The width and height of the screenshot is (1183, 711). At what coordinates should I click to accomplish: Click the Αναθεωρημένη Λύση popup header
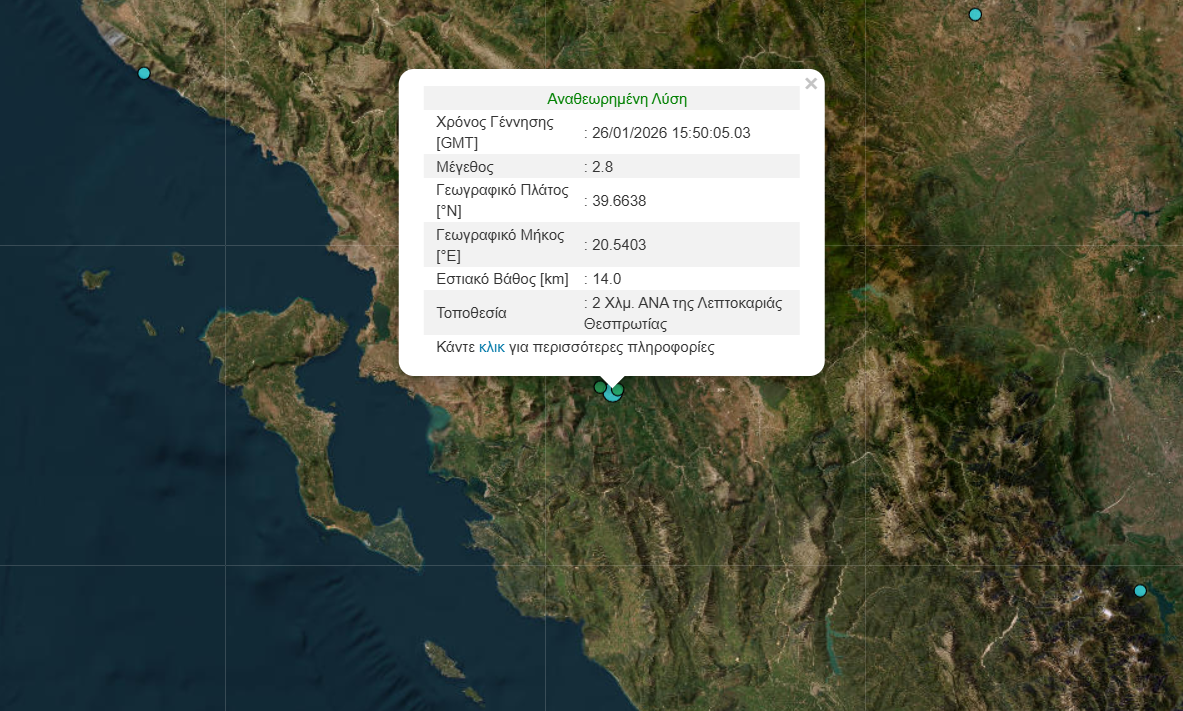[616, 99]
